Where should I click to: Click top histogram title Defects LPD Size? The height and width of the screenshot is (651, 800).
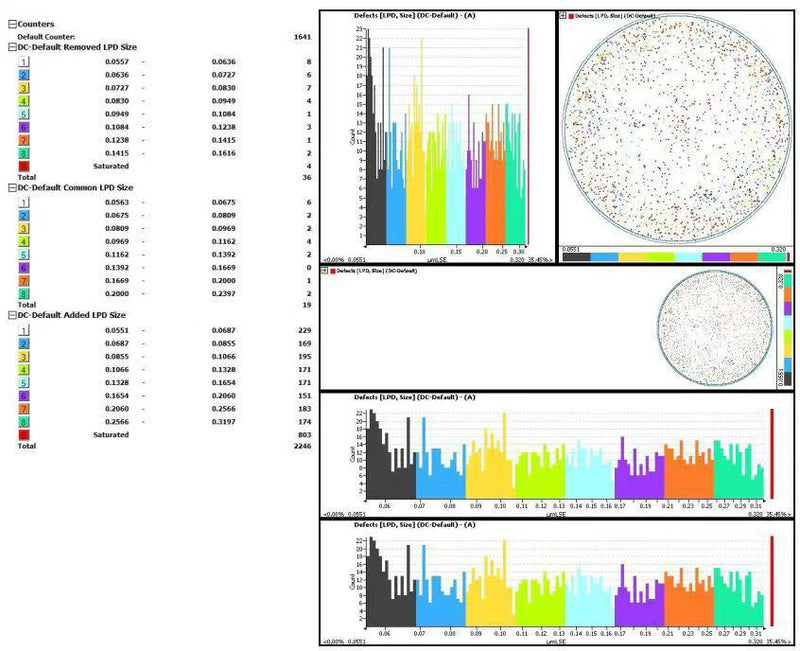coord(414,15)
